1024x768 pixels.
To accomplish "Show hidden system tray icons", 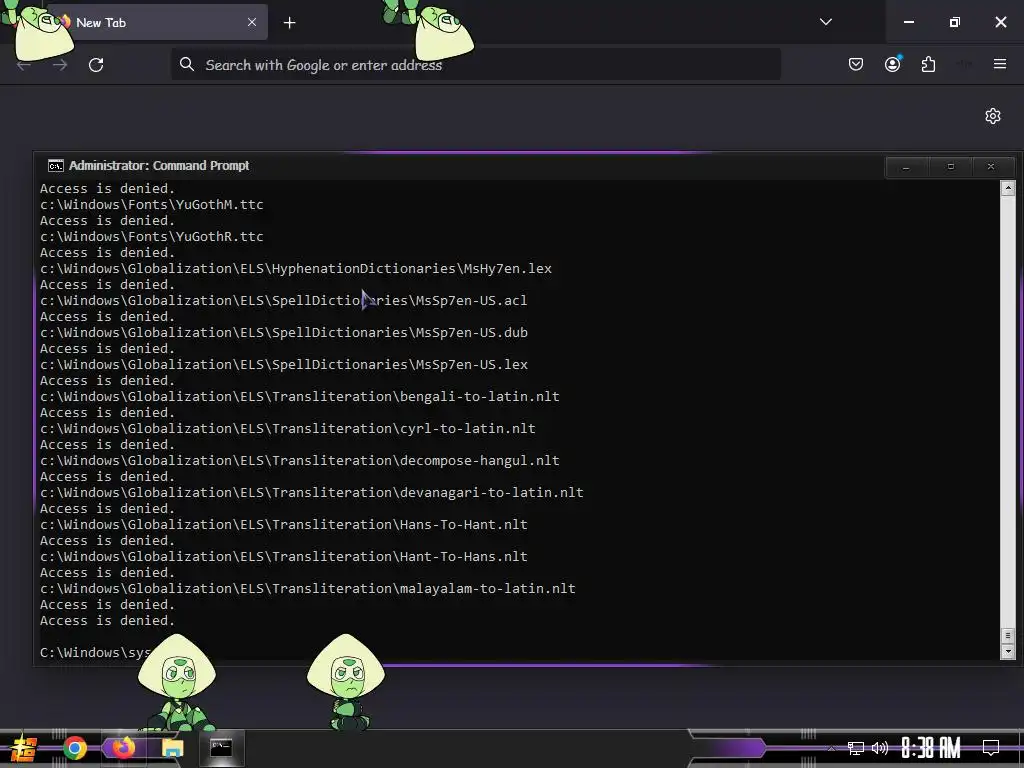I will coord(831,748).
